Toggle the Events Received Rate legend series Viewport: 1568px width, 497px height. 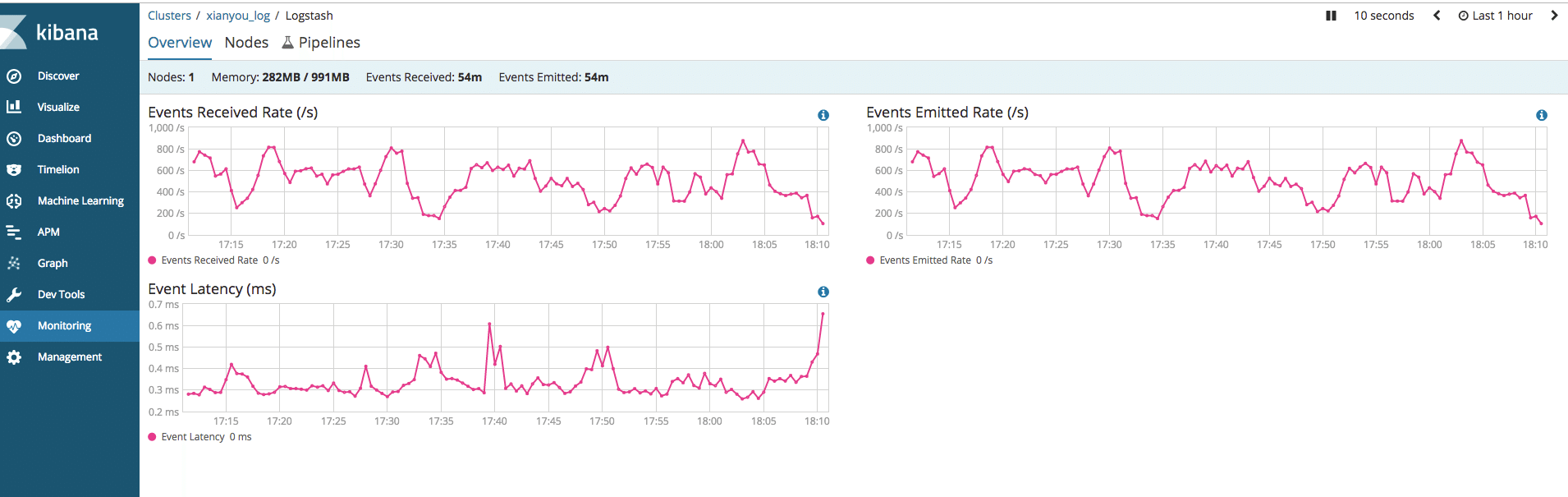pyautogui.click(x=213, y=260)
